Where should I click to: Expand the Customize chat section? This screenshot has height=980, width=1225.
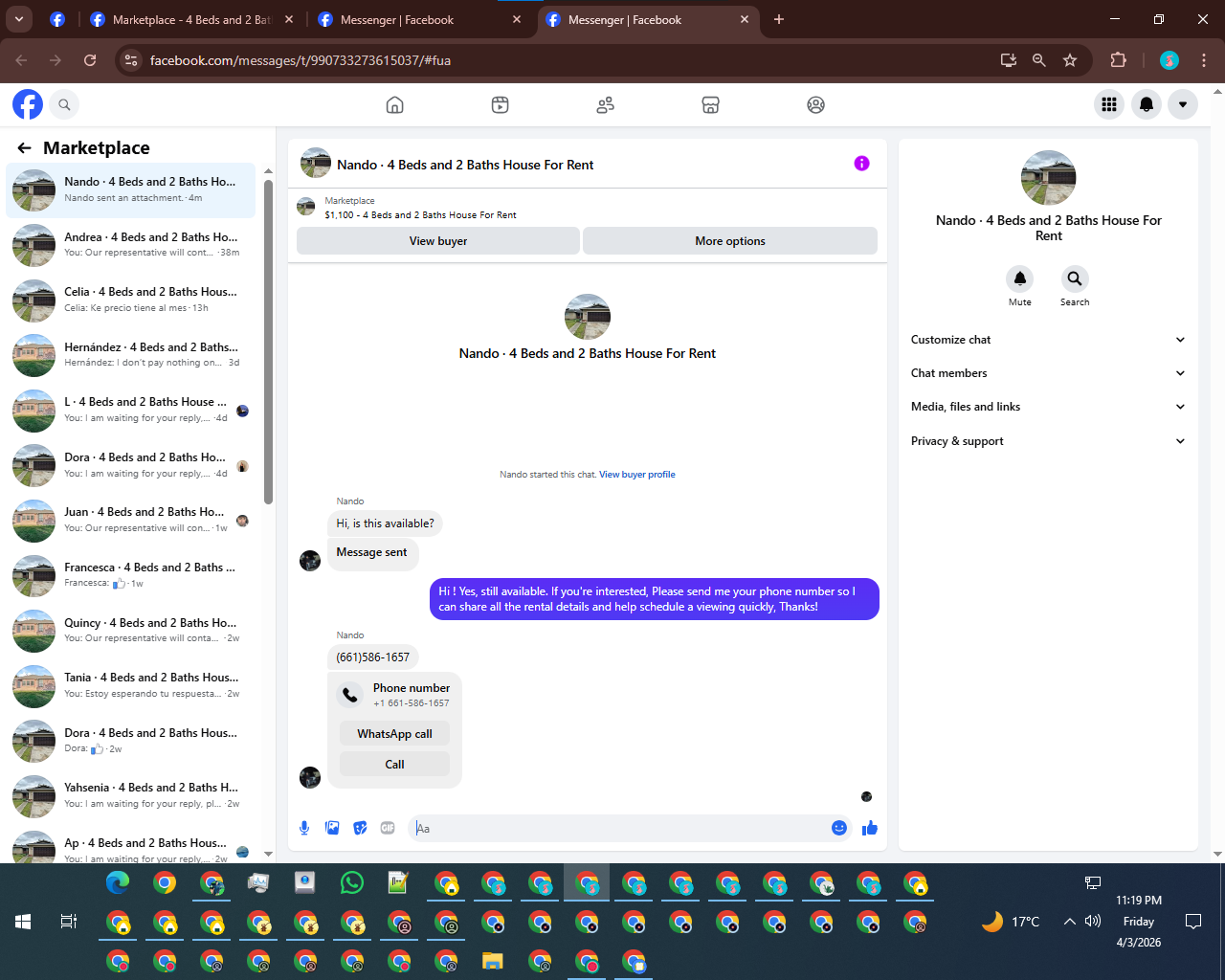tap(1048, 340)
